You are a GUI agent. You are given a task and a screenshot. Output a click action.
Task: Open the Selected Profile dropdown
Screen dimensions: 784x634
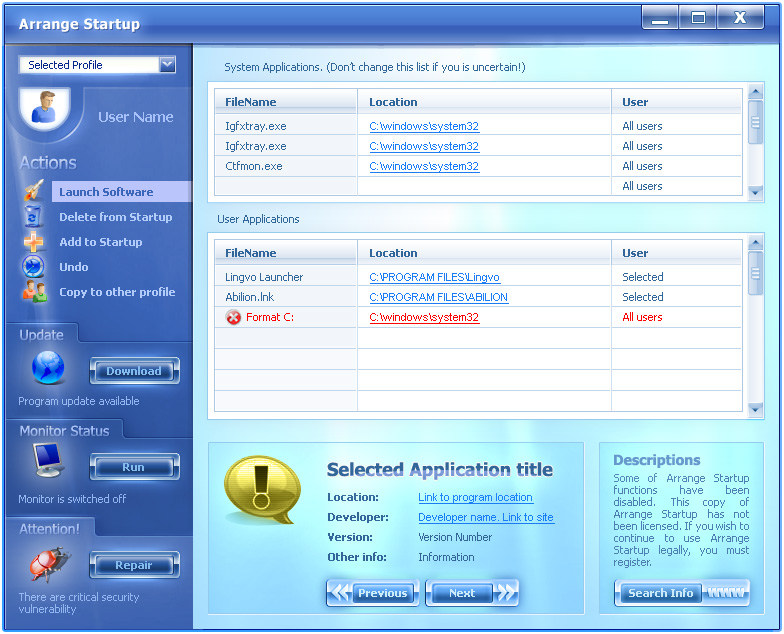[x=167, y=65]
